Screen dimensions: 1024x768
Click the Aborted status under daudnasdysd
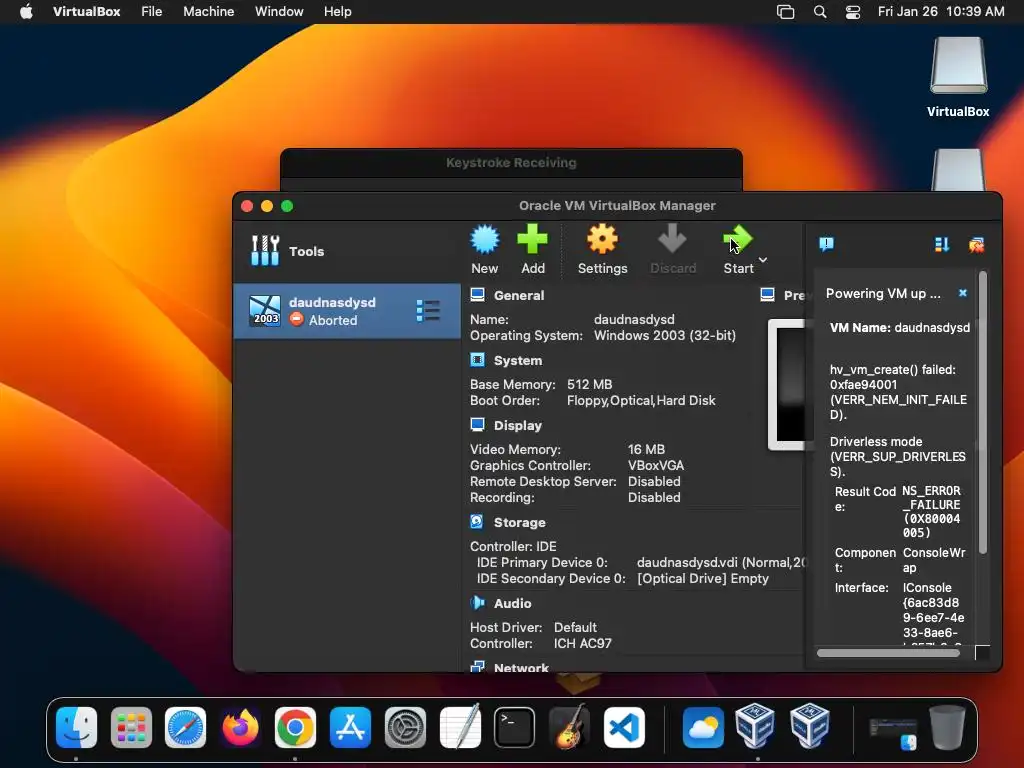point(333,321)
